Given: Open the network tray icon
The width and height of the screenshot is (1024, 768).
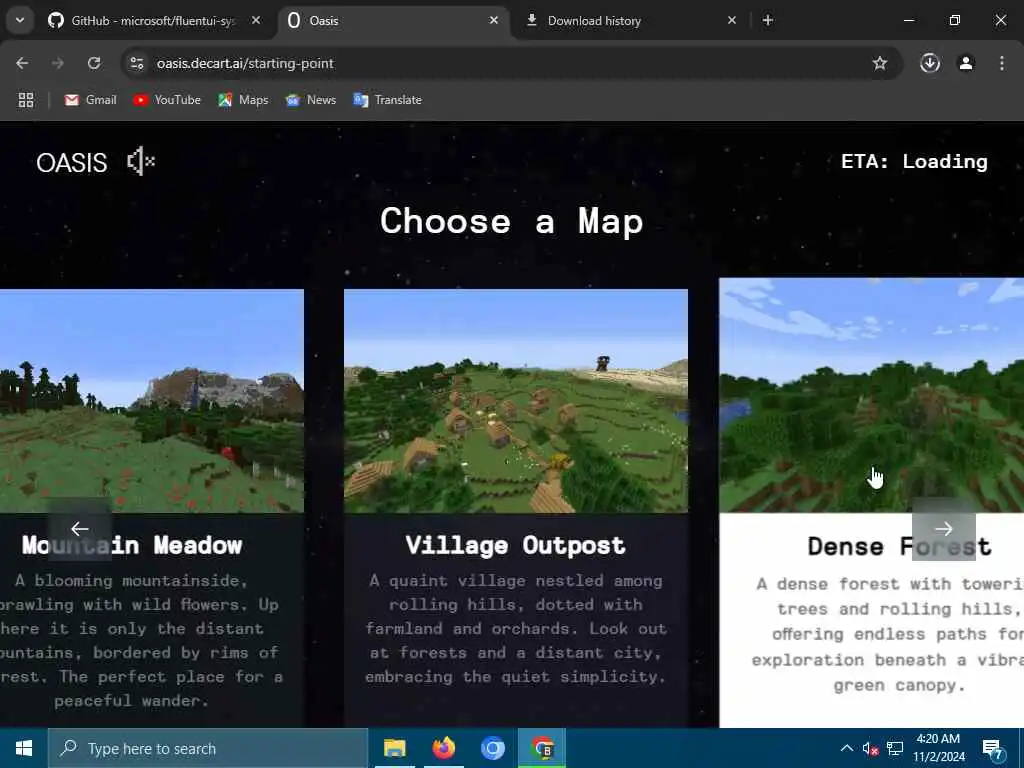Looking at the screenshot, I should tap(895, 748).
